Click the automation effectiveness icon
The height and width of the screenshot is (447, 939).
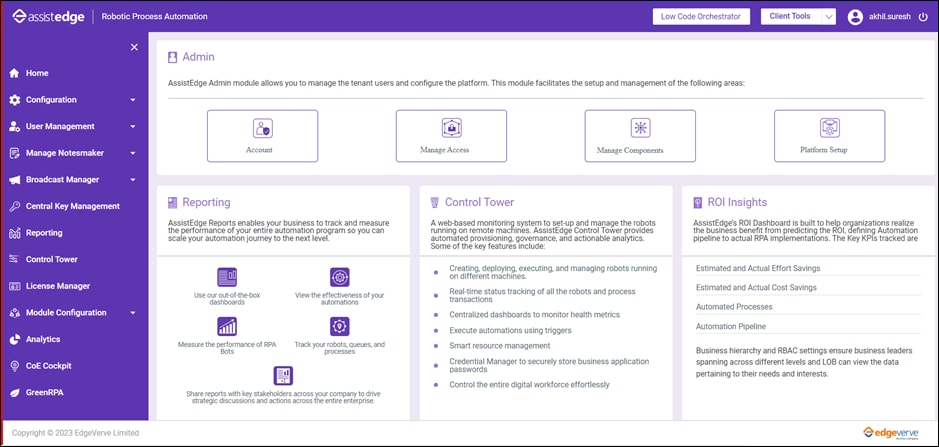[340, 277]
